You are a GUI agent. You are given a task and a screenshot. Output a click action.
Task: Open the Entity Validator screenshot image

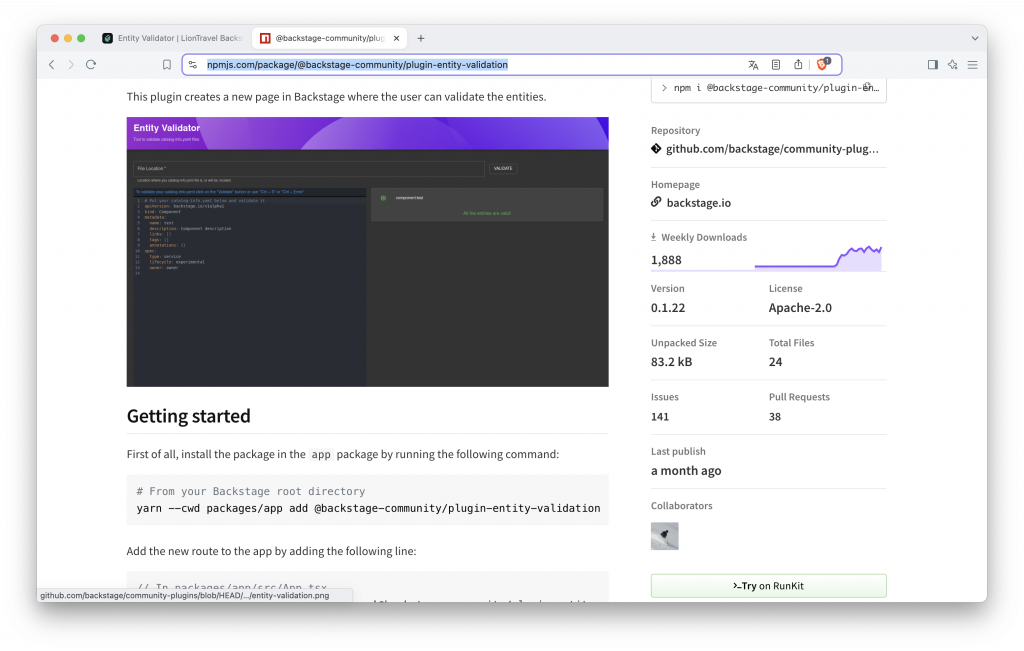368,252
